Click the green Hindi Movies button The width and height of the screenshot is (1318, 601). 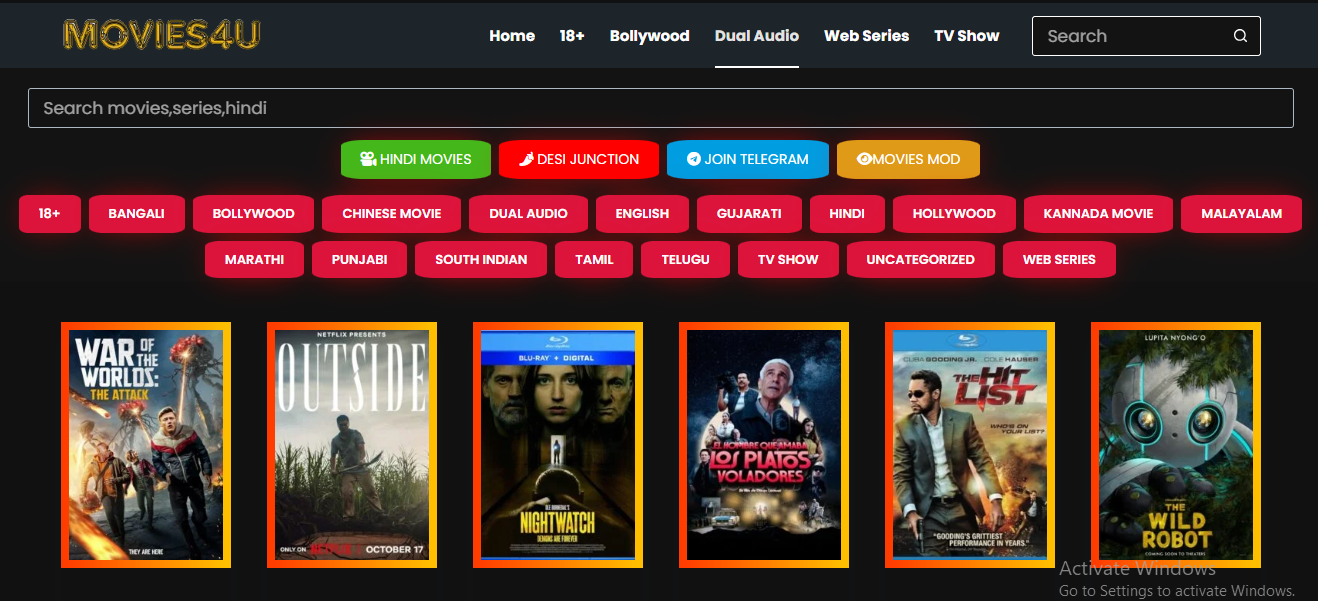coord(416,159)
